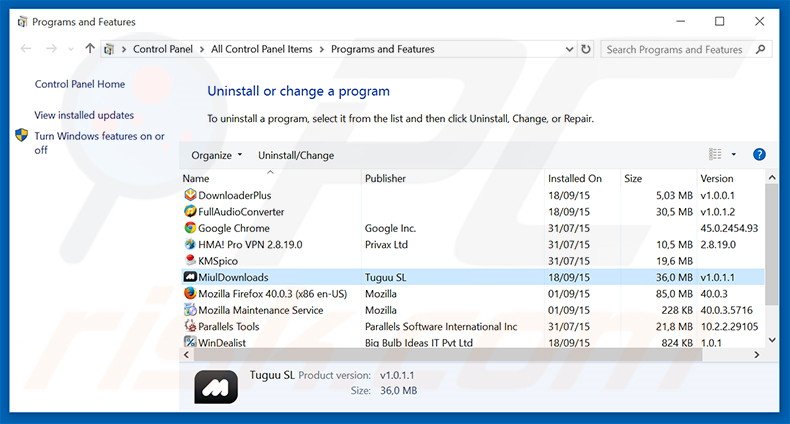
Task: Maximize the Programs and Features window
Action: click(x=719, y=21)
